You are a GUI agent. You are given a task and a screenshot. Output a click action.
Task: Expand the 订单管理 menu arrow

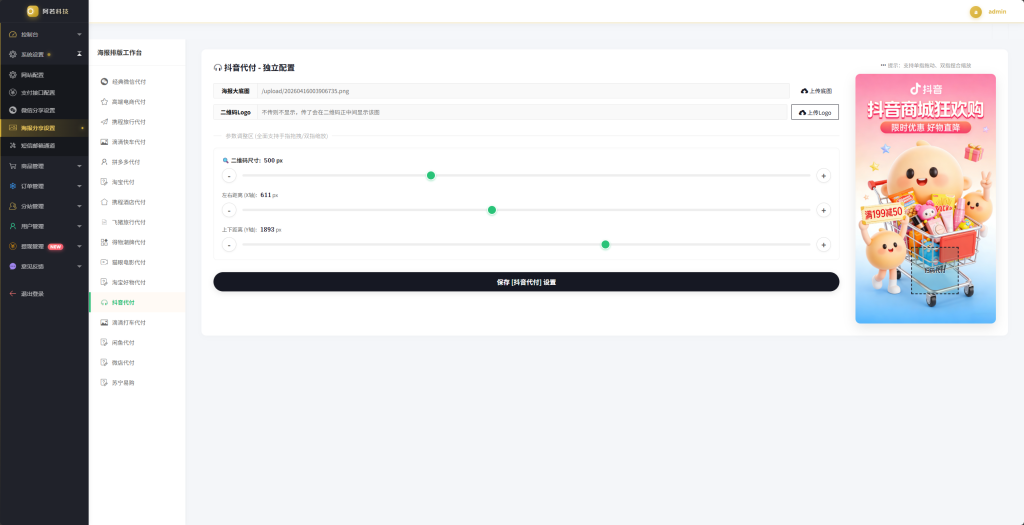click(79, 186)
